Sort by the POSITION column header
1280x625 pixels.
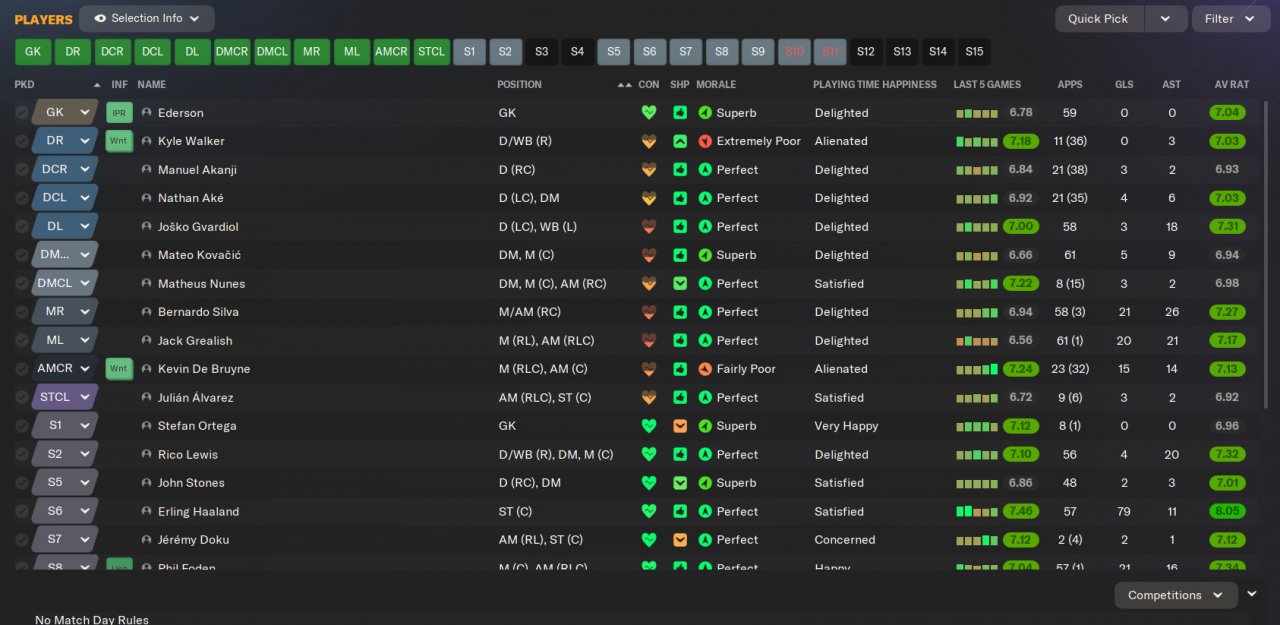(x=519, y=85)
